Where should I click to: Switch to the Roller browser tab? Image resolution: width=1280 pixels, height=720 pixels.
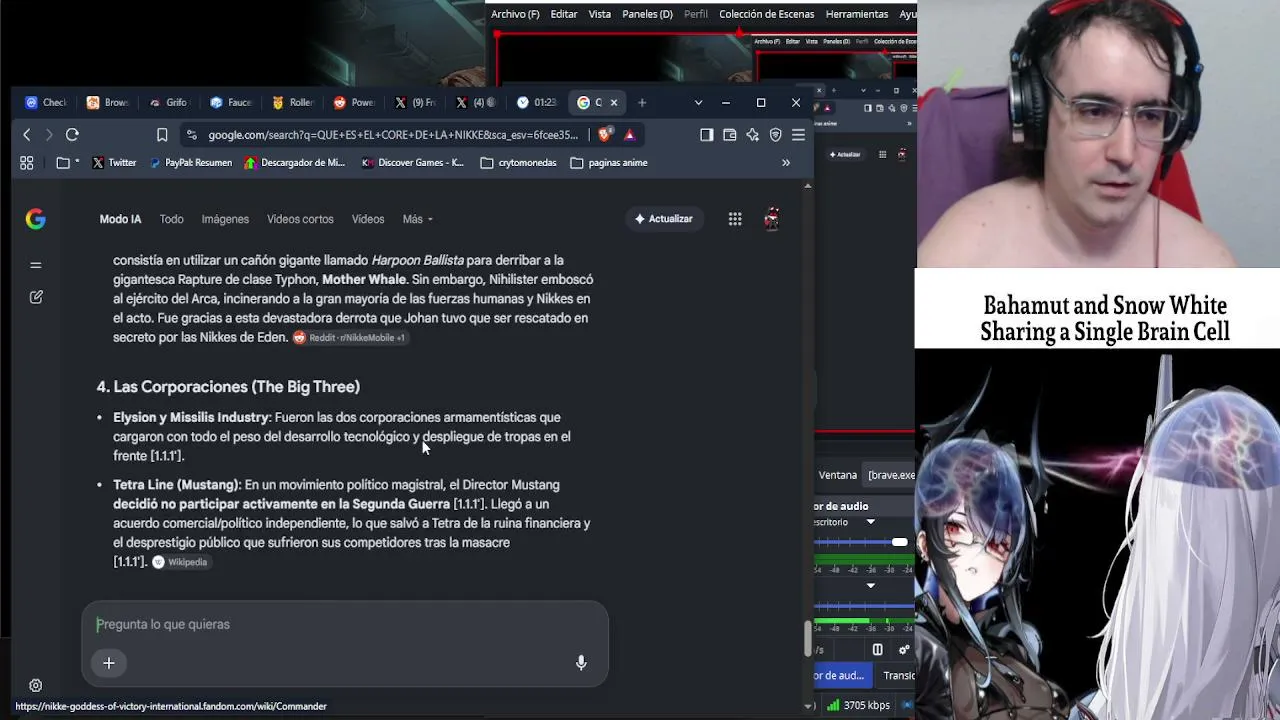pyautogui.click(x=292, y=102)
